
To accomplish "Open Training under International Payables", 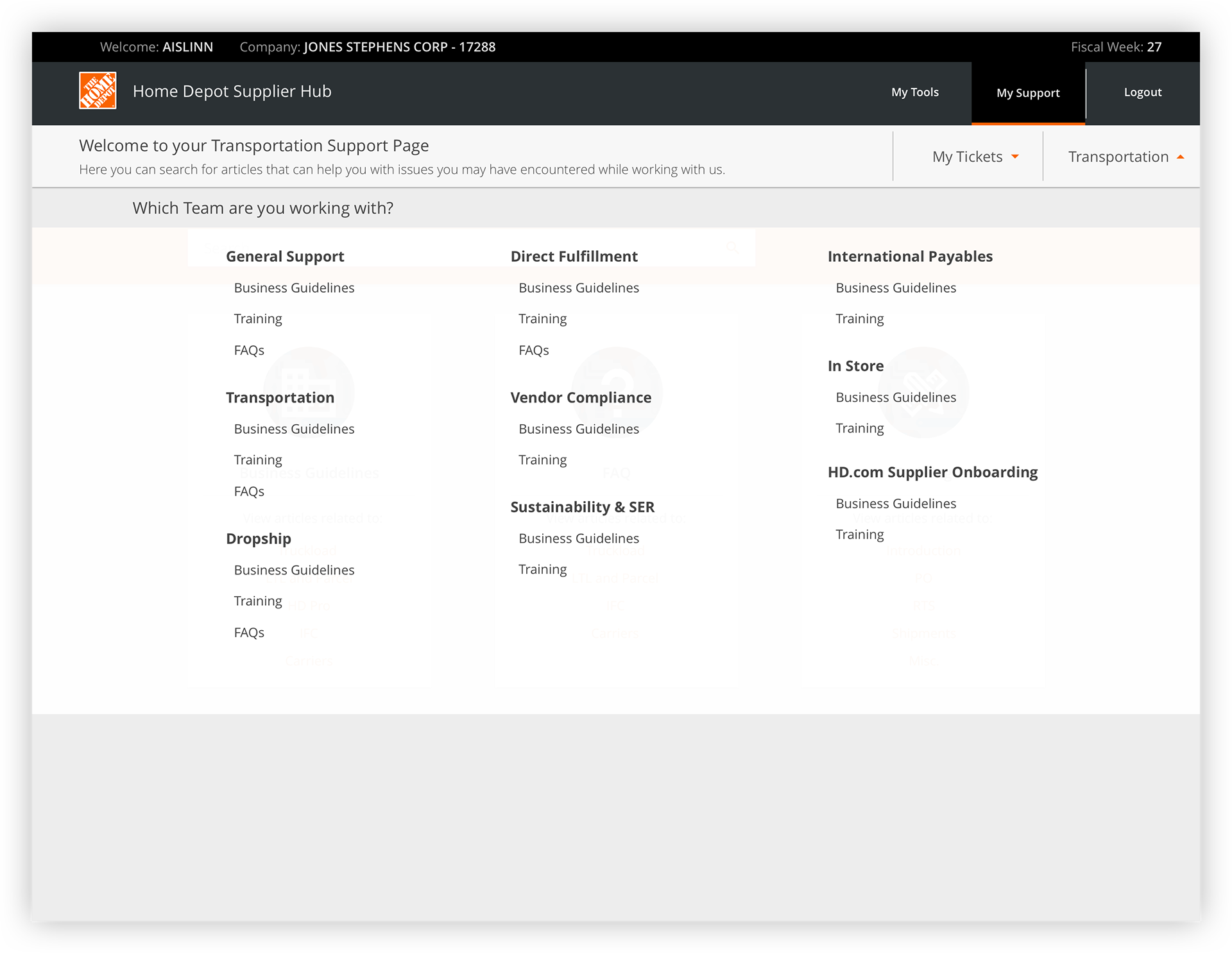I will click(860, 319).
